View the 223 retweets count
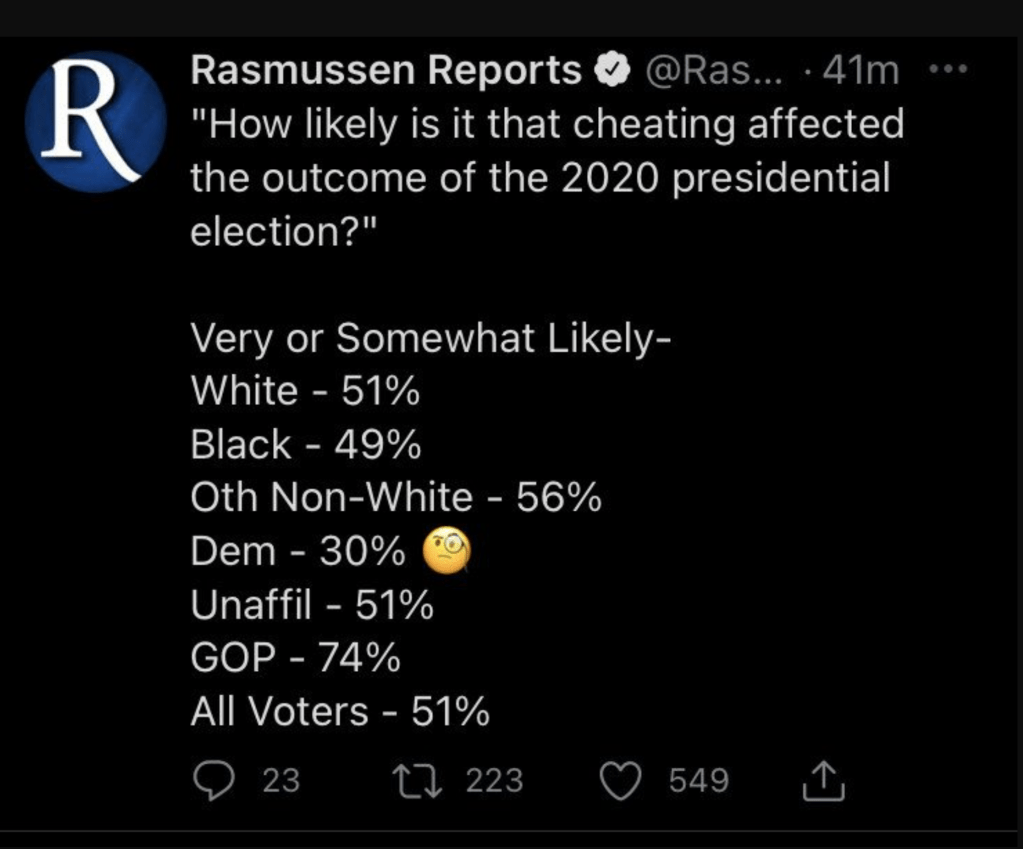The image size is (1023, 849). (x=494, y=781)
